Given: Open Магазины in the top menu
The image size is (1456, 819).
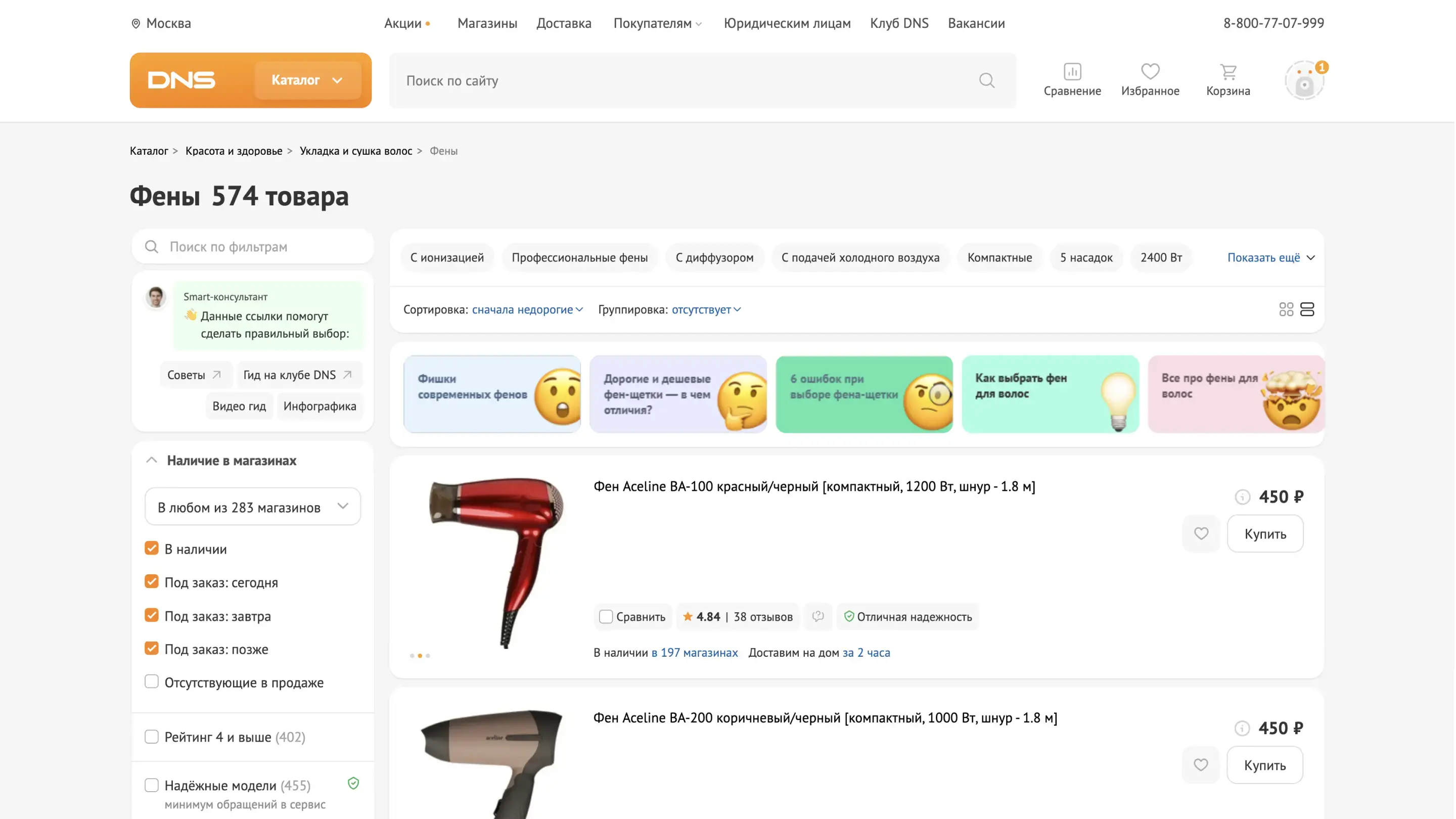Looking at the screenshot, I should point(487,23).
